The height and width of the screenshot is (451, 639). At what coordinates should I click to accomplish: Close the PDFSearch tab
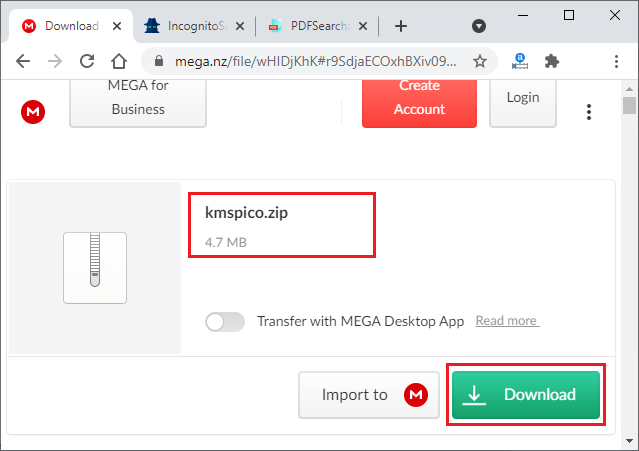pyautogui.click(x=363, y=26)
